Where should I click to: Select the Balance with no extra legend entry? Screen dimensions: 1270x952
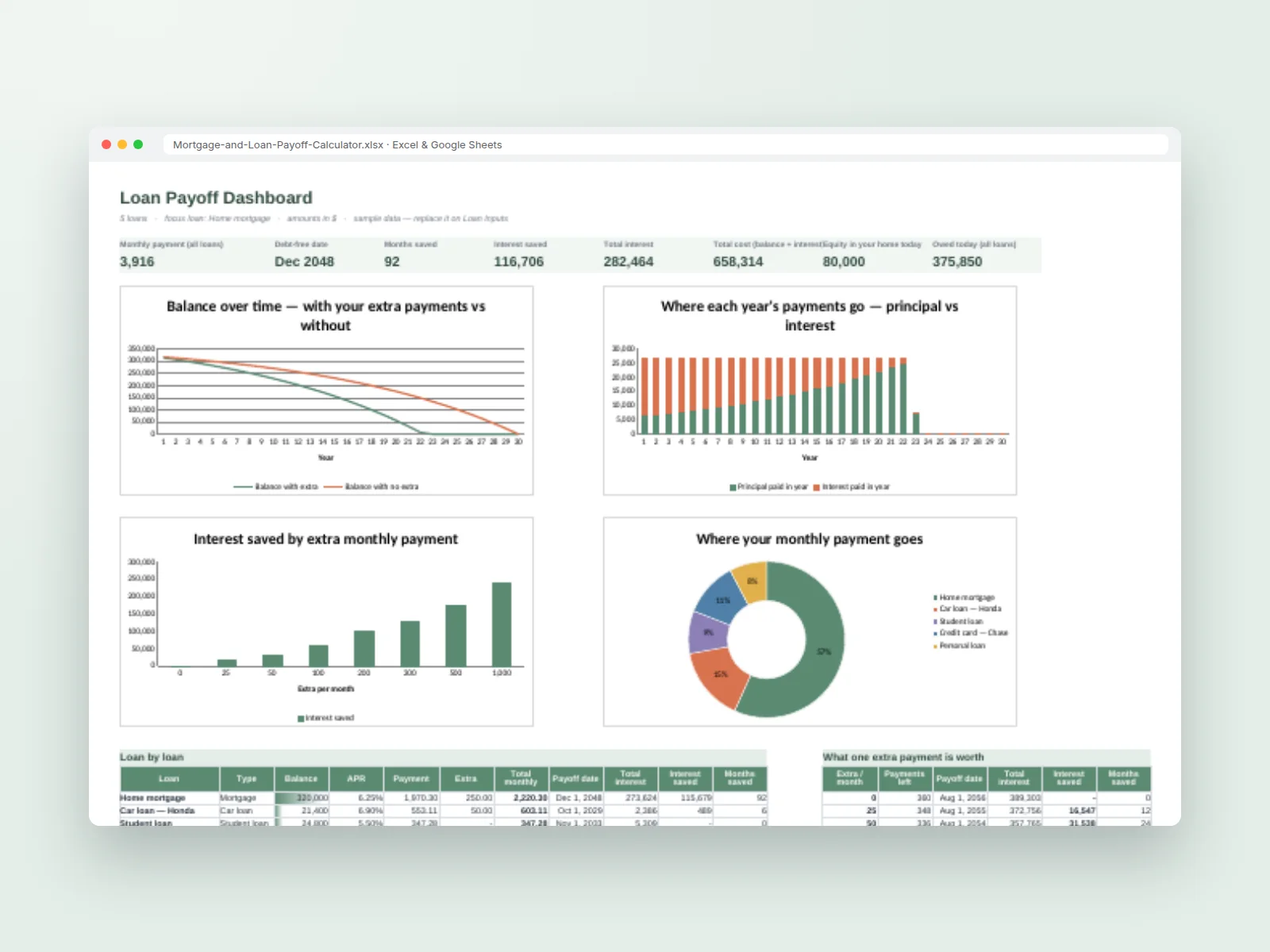tap(371, 487)
